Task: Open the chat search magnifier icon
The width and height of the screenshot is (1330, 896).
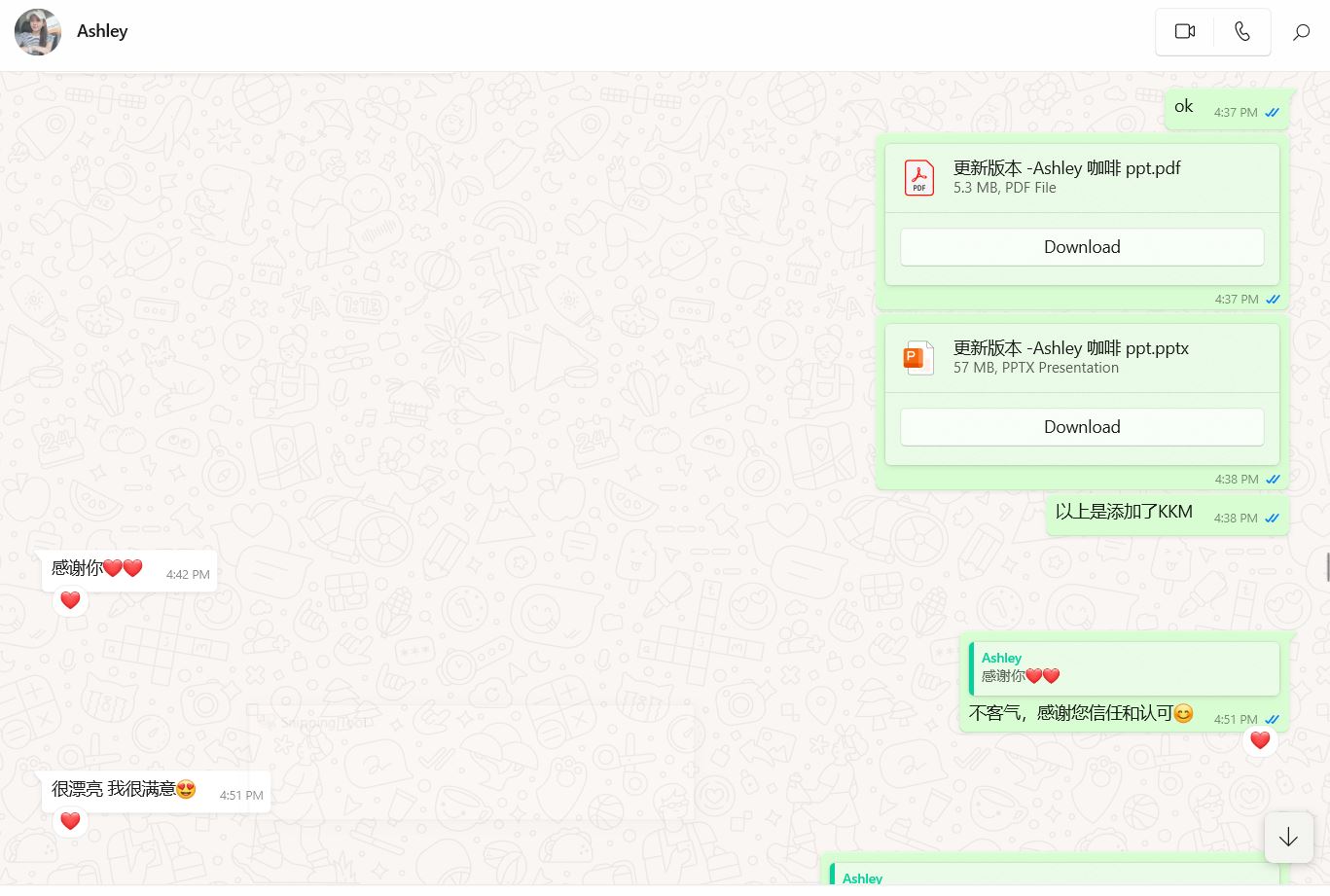Action: pos(1301,33)
